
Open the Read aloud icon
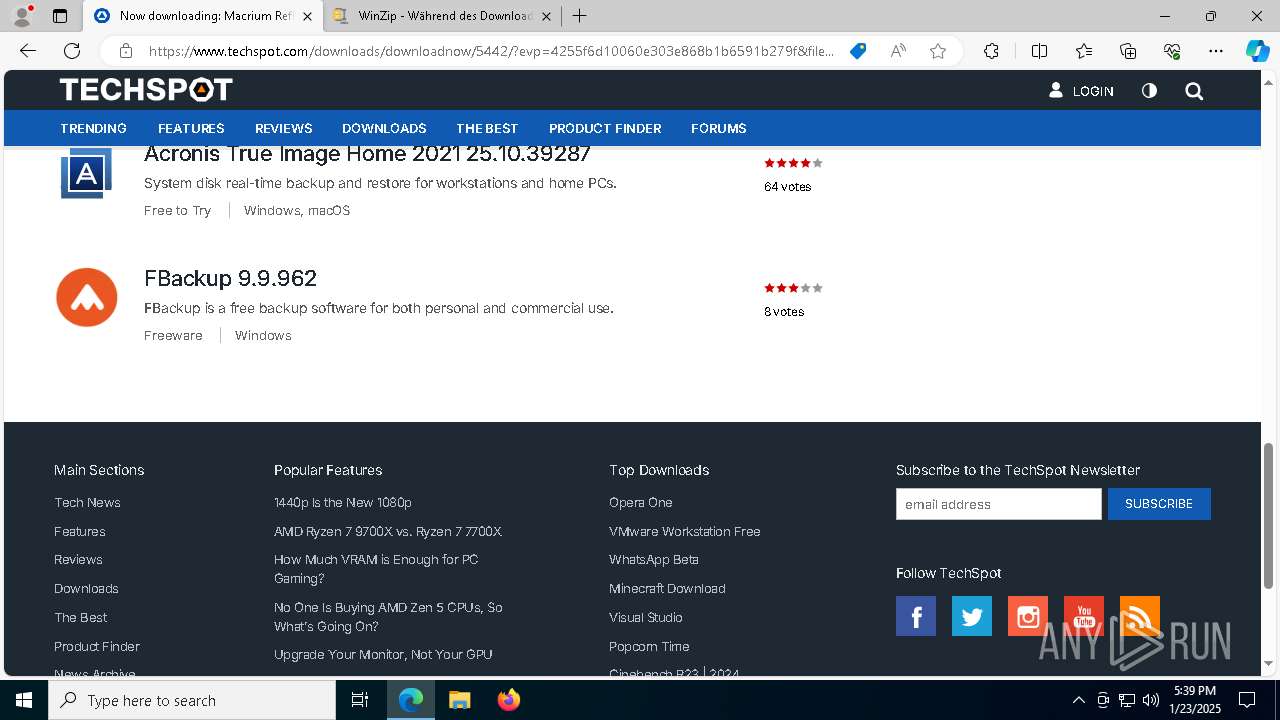click(898, 51)
